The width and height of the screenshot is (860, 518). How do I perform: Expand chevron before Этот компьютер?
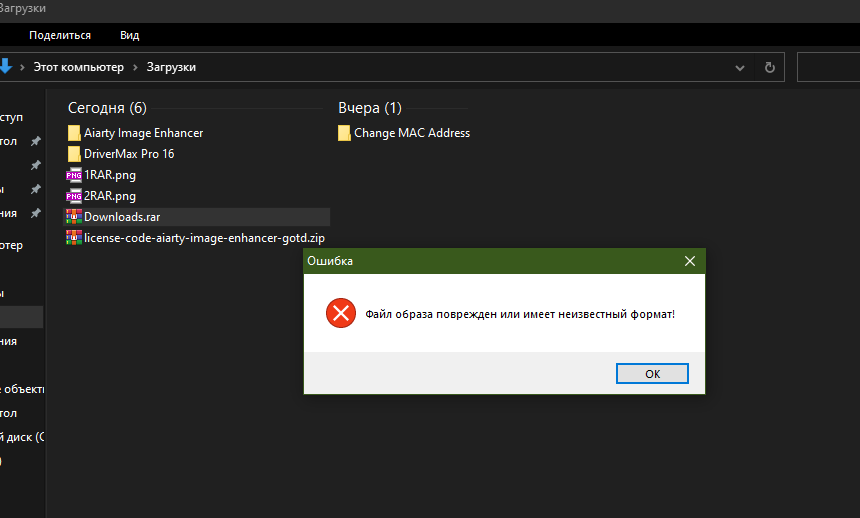pos(22,67)
